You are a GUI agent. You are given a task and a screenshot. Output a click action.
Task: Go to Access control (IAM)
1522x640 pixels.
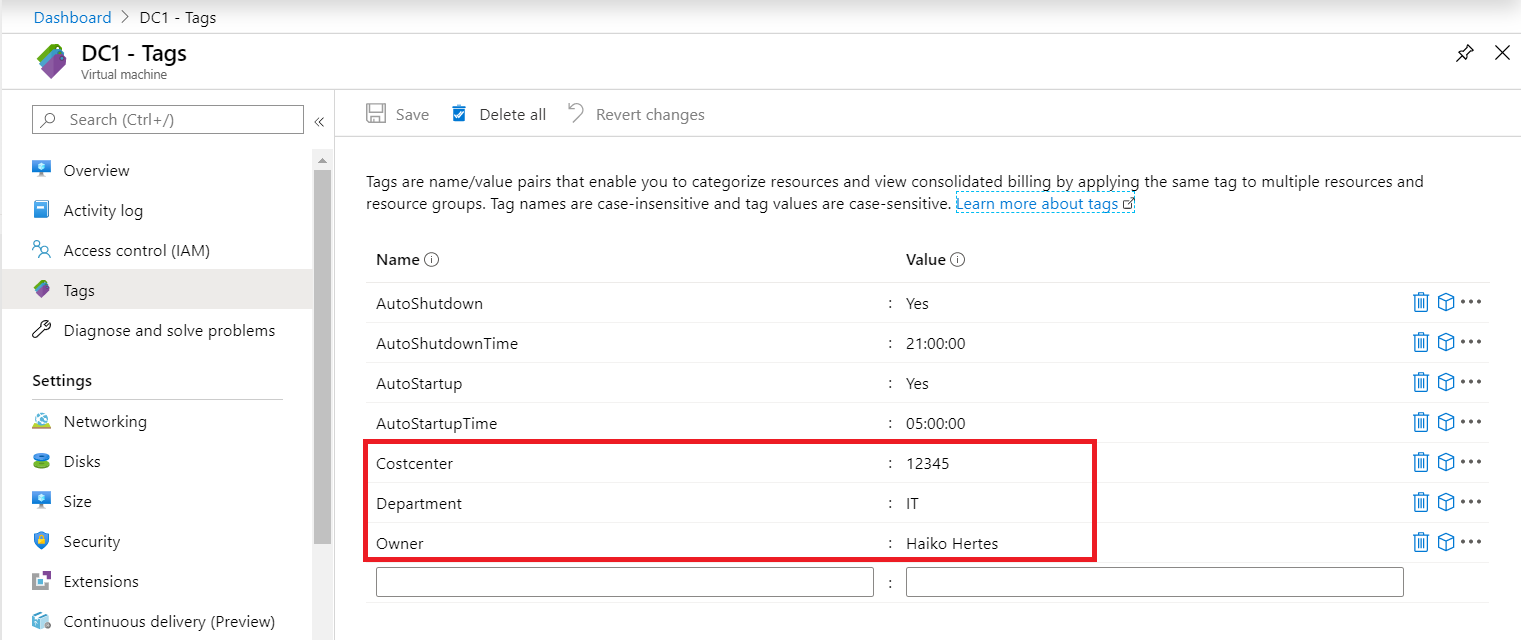tap(136, 250)
